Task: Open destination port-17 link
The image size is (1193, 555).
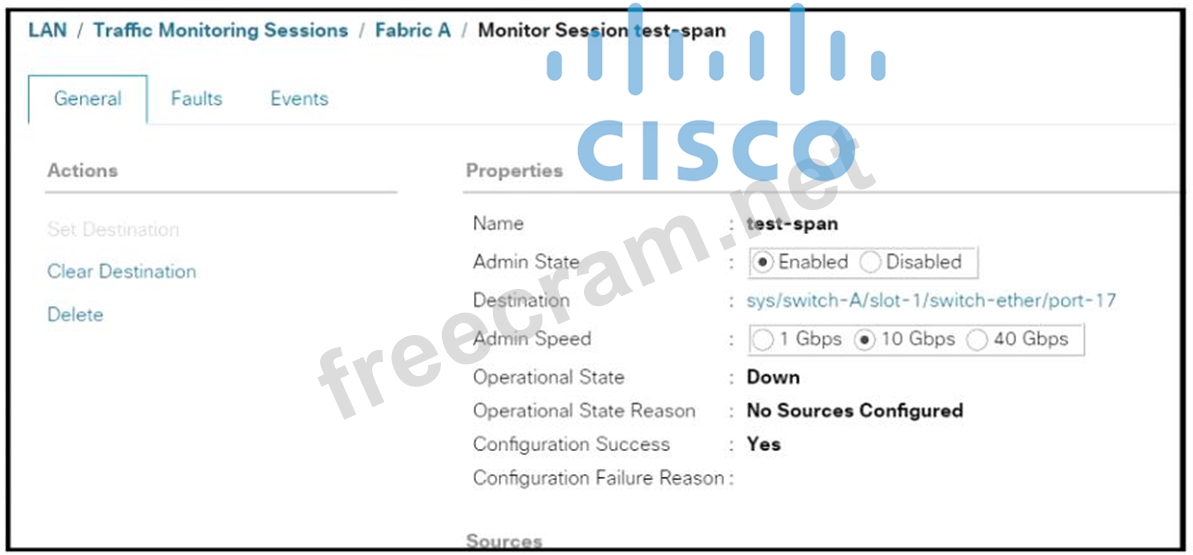Action: [931, 301]
